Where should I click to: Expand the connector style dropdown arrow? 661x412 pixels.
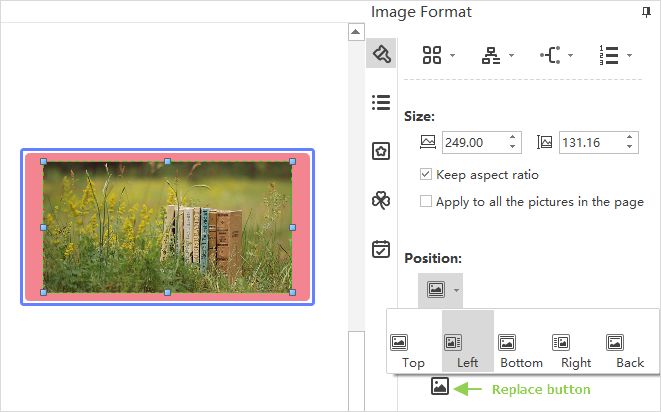(571, 55)
